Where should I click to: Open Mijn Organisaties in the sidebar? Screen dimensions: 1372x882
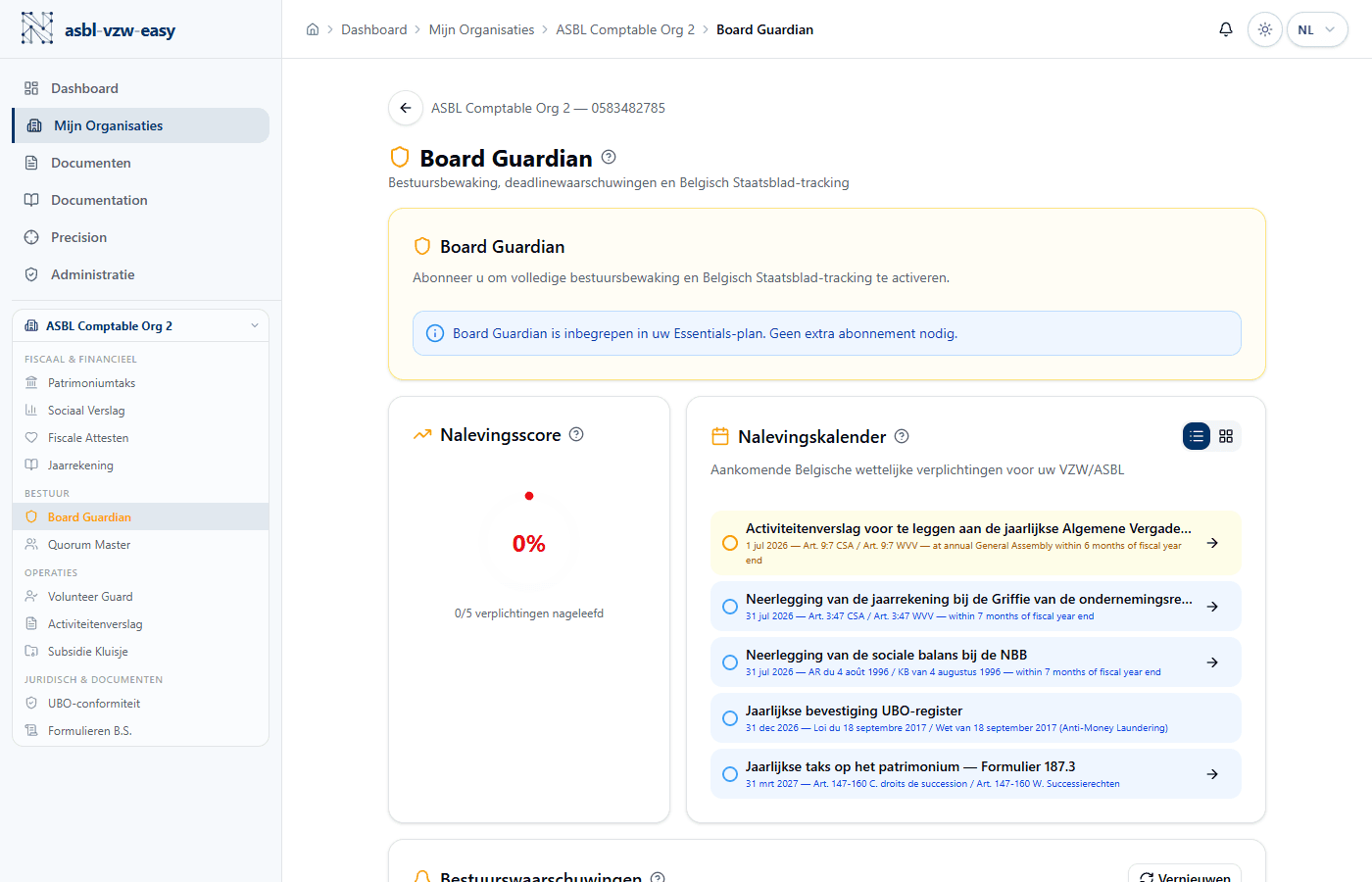(x=140, y=125)
